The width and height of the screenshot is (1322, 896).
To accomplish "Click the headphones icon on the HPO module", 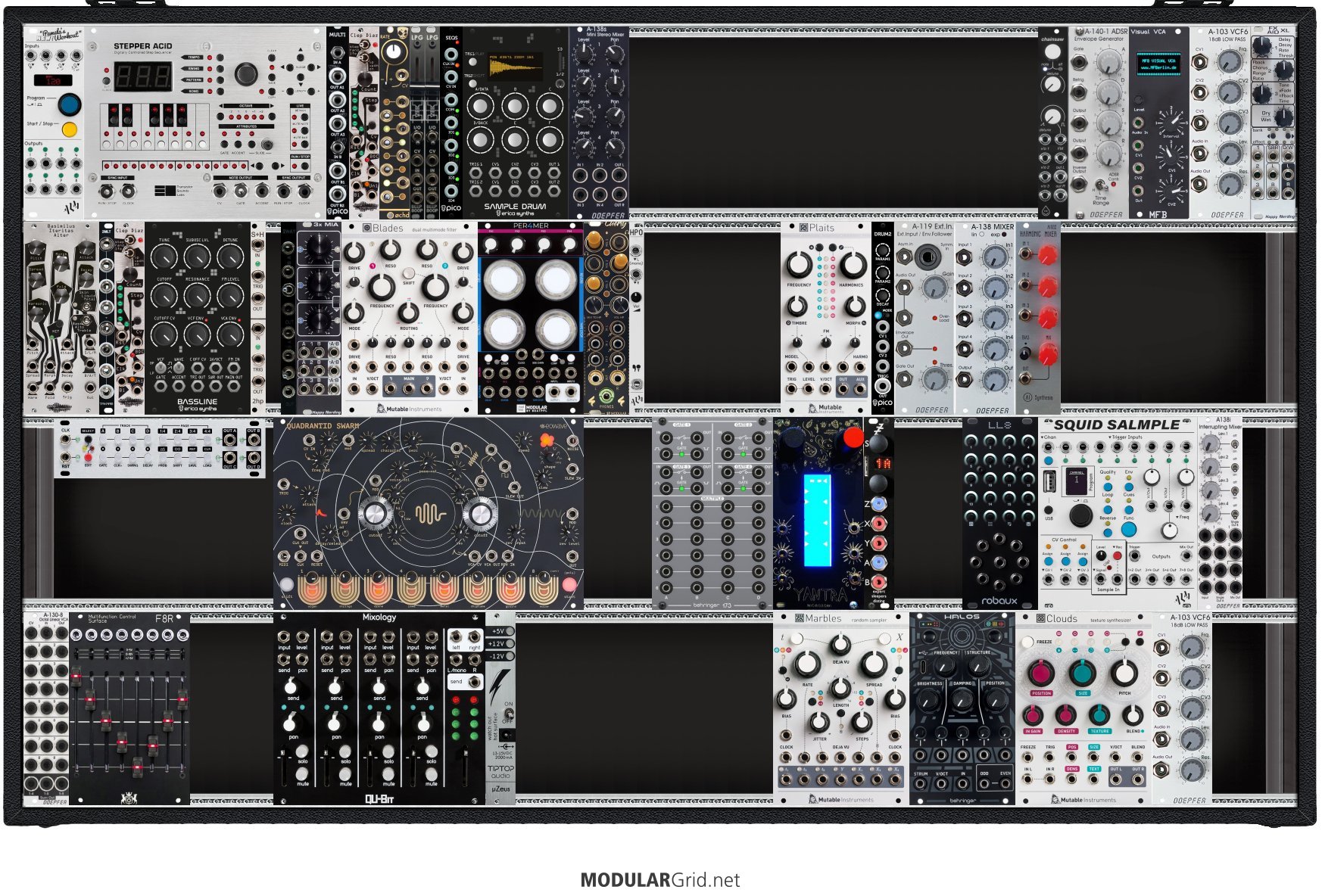I will (x=637, y=367).
